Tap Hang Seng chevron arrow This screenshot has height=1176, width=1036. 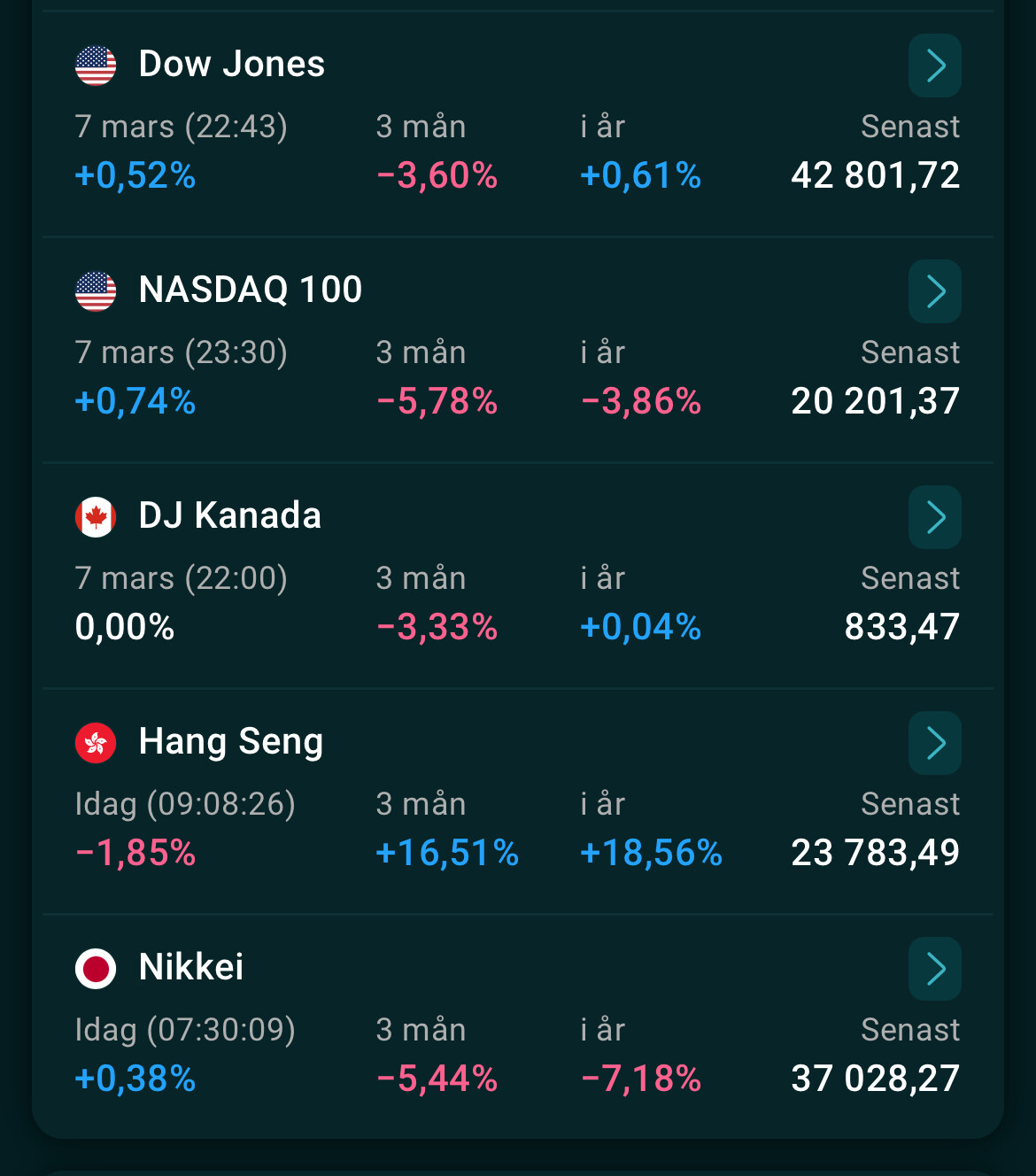(x=935, y=743)
